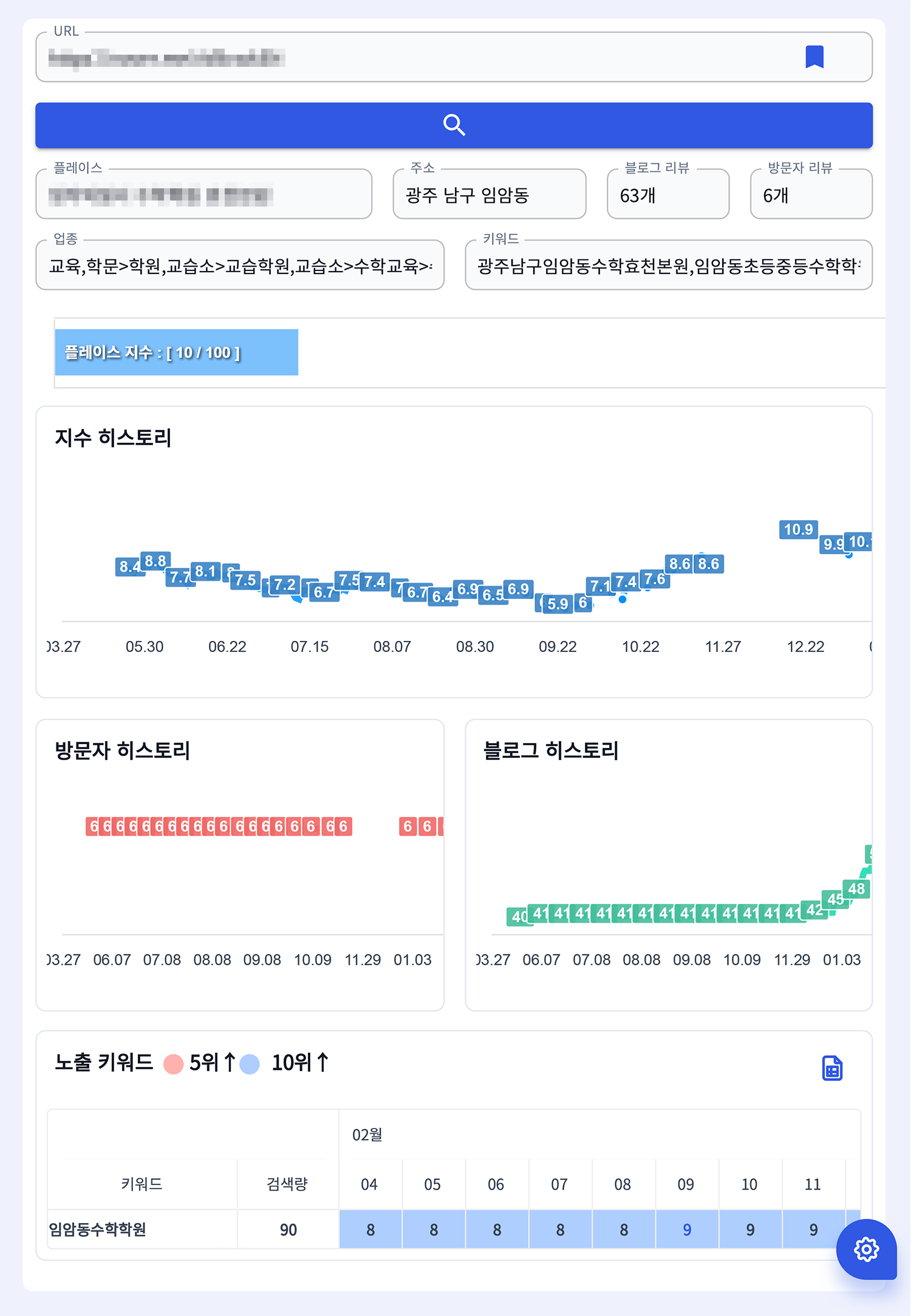
Task: Click the blue 10위 legend circle
Action: 250,1064
